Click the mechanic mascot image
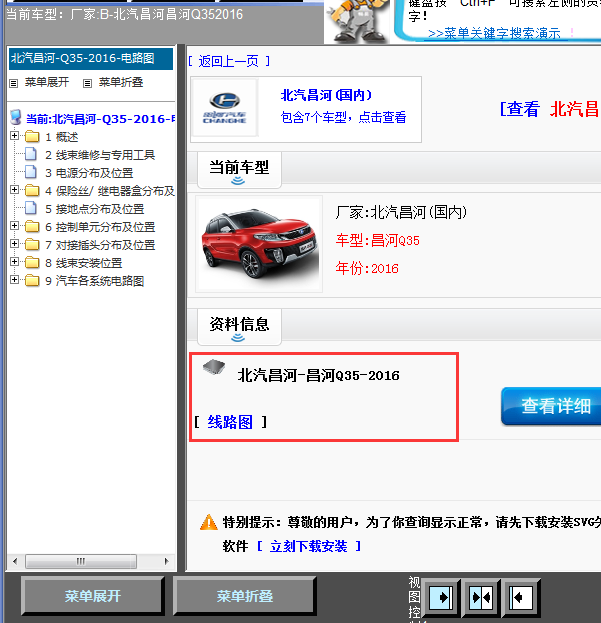 click(357, 21)
